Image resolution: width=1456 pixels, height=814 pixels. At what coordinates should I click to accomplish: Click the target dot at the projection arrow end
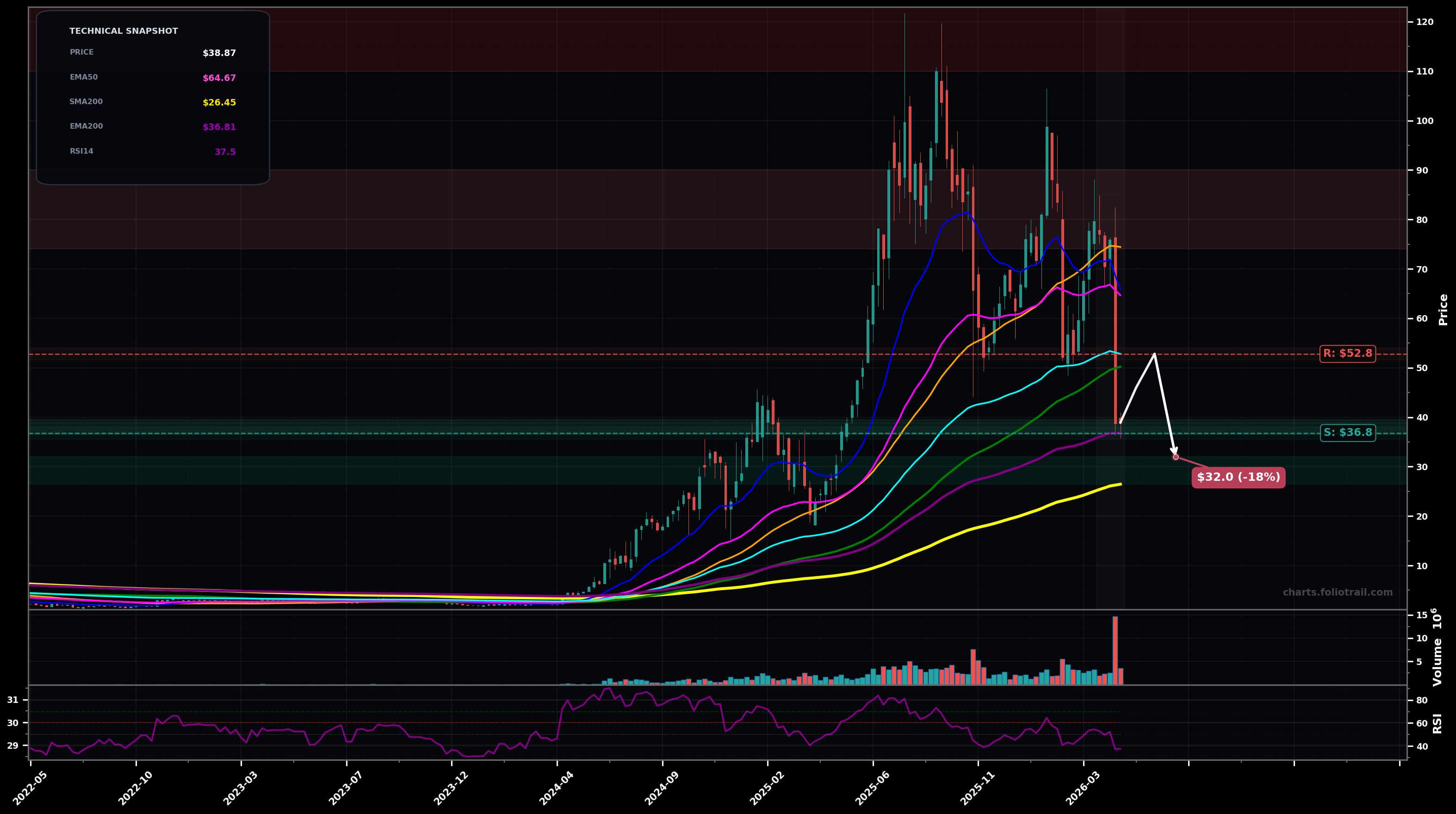1176,457
